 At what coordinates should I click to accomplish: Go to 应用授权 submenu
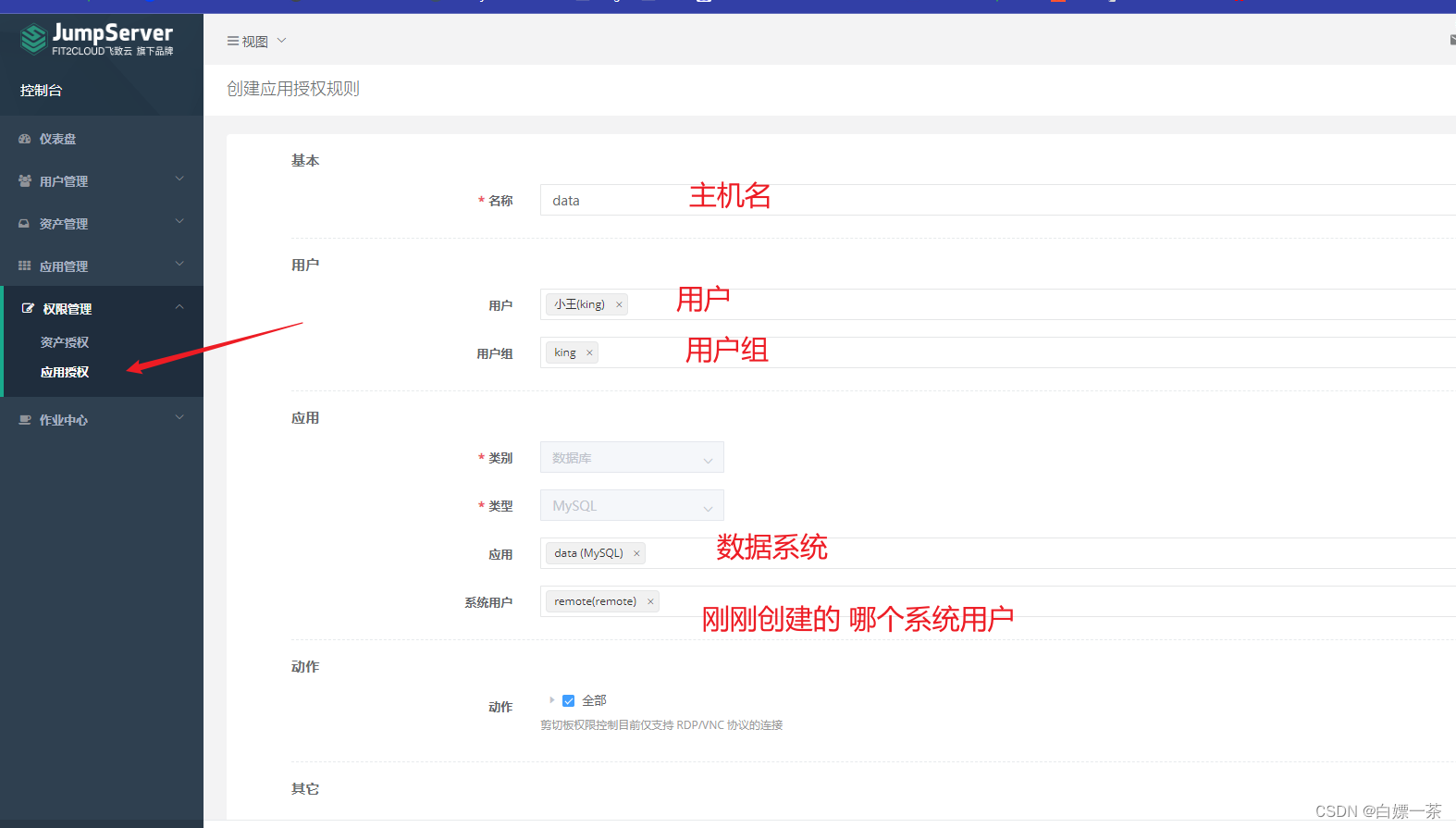(x=65, y=372)
